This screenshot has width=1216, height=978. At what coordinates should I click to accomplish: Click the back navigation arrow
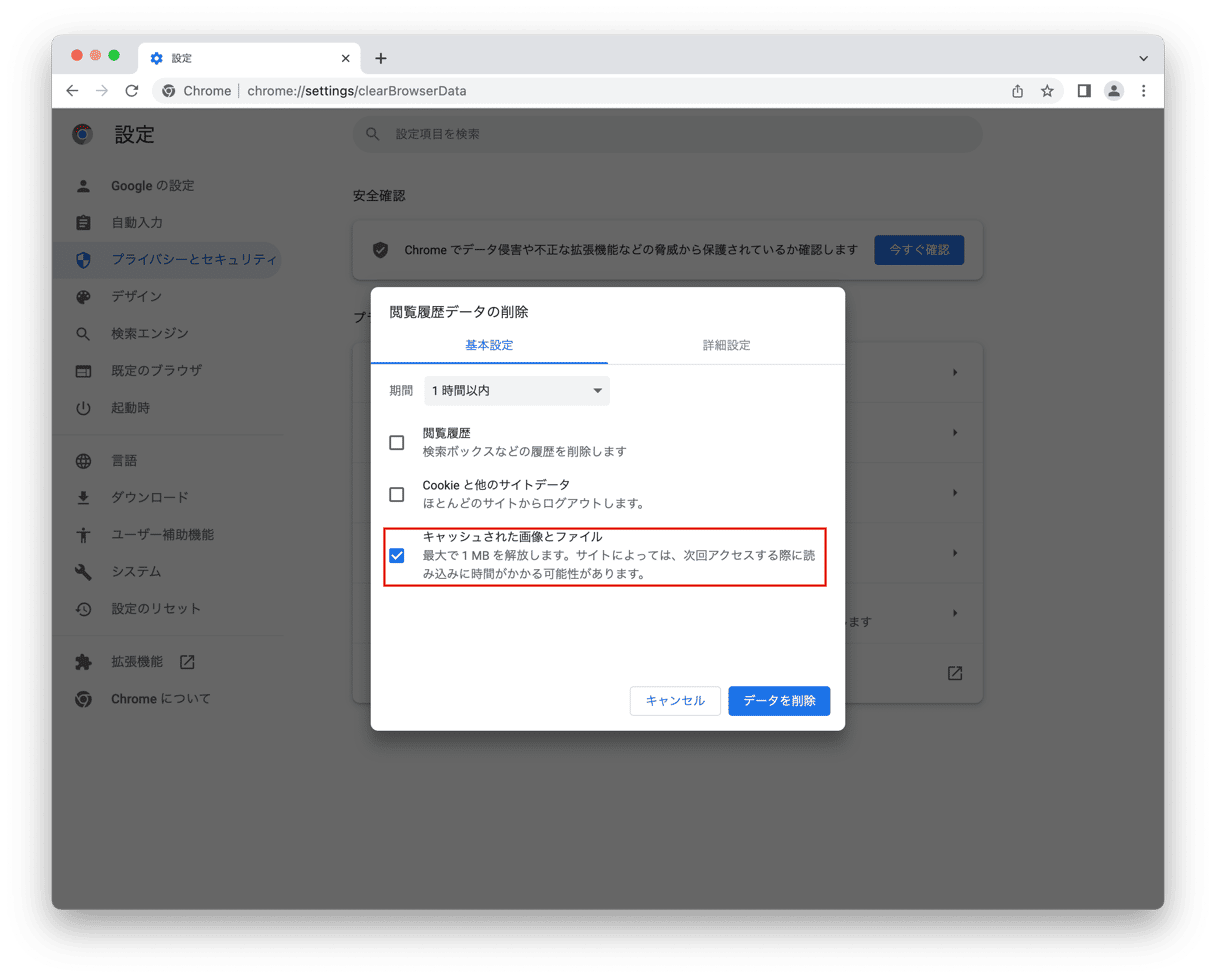(x=72, y=91)
